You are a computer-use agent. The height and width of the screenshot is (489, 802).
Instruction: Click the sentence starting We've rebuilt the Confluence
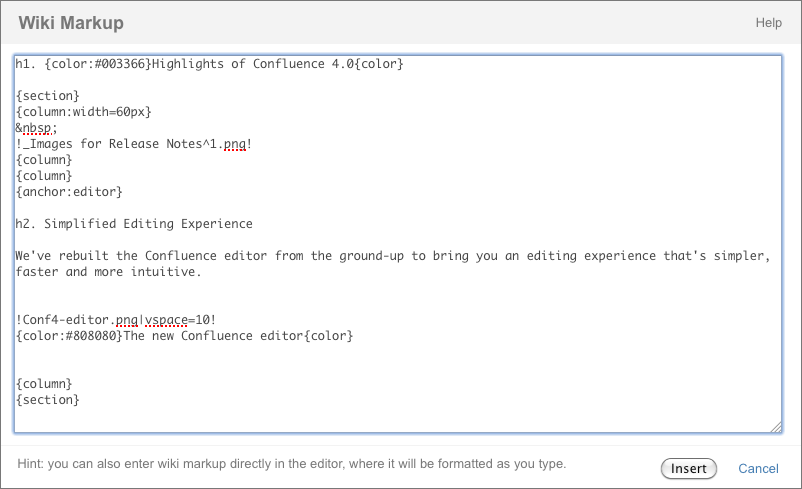pos(392,256)
